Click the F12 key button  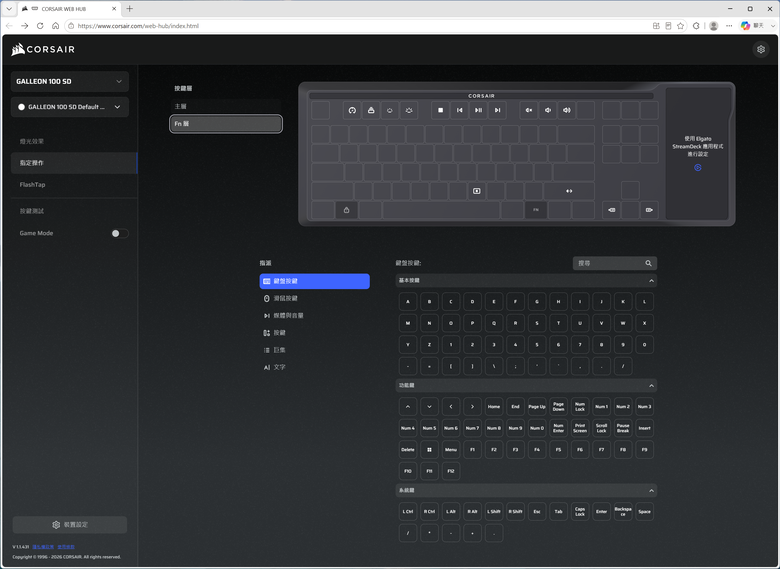point(451,471)
